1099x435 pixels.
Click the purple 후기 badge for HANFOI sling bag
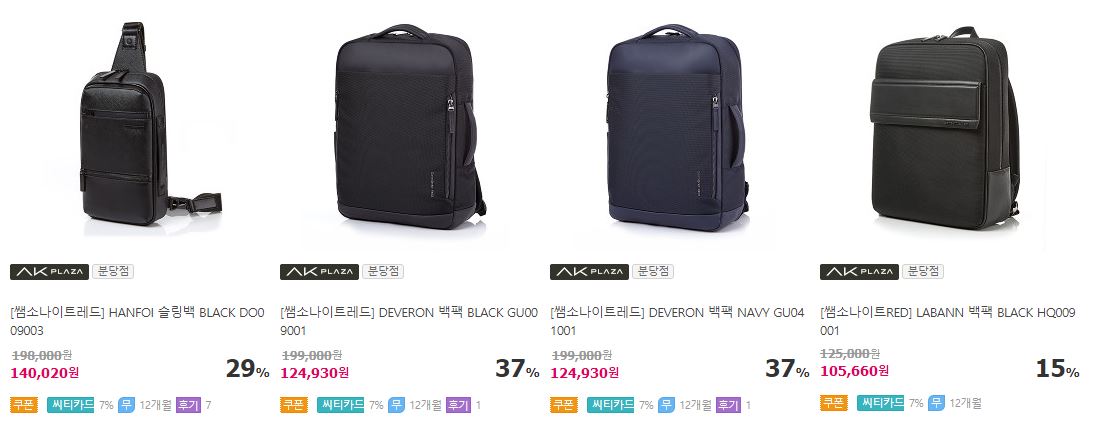coord(188,405)
